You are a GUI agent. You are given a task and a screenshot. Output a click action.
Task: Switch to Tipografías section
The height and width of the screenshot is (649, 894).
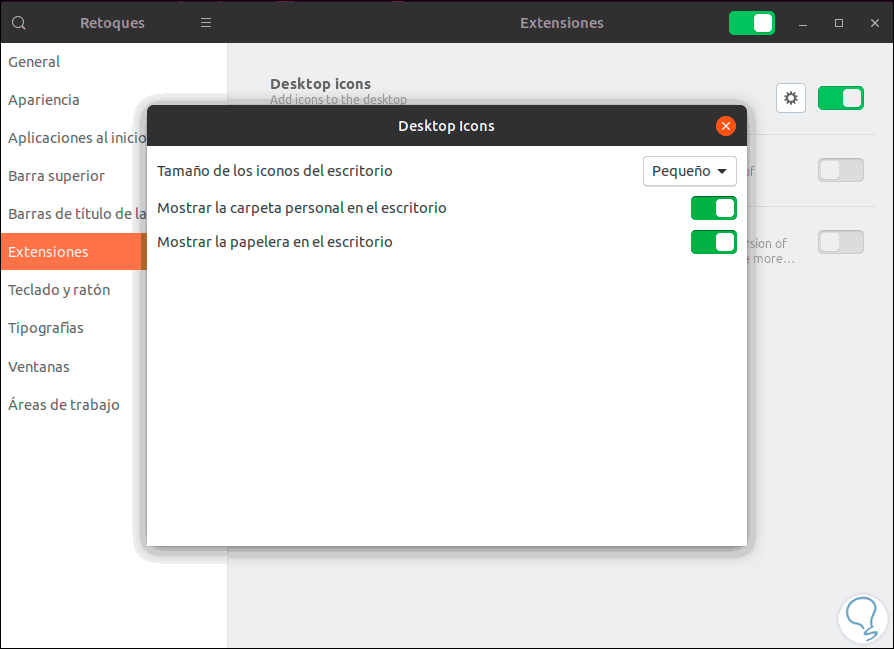tap(46, 328)
